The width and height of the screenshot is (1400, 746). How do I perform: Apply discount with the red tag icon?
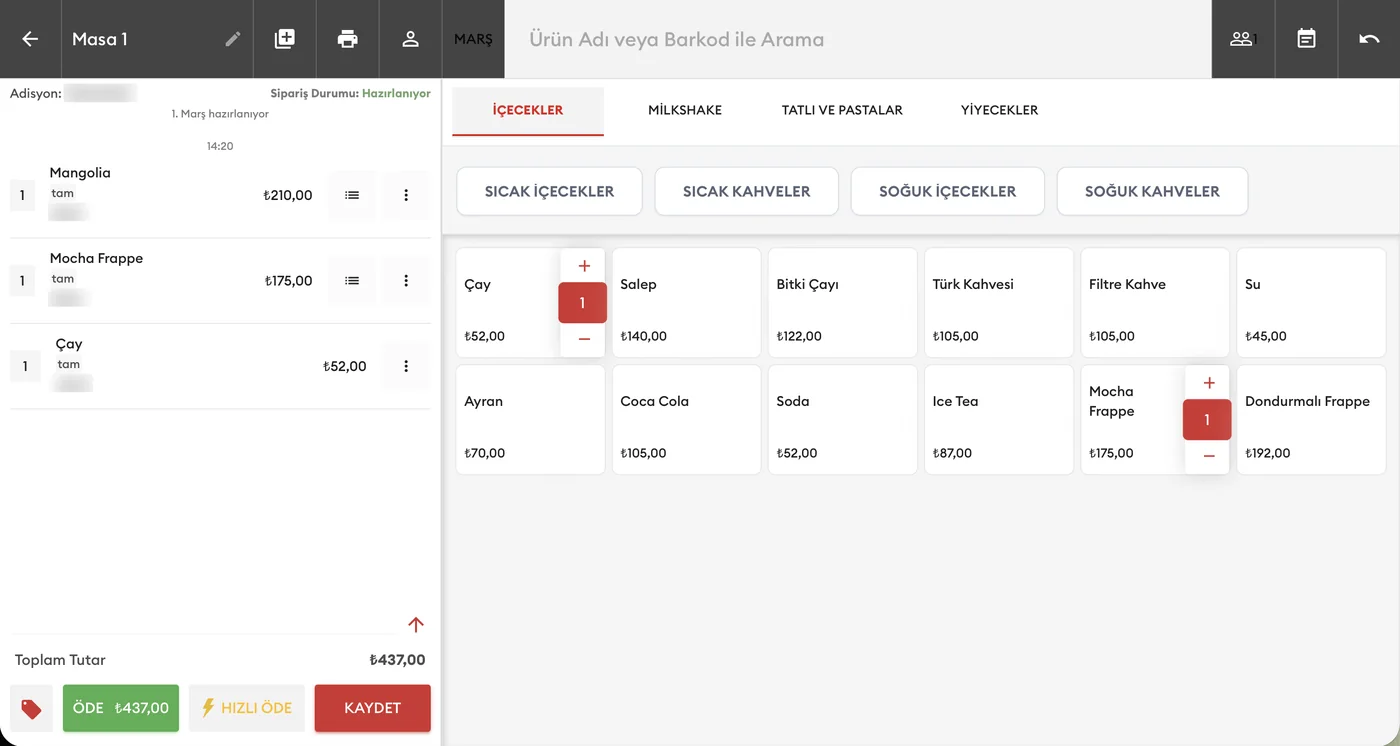click(31, 709)
